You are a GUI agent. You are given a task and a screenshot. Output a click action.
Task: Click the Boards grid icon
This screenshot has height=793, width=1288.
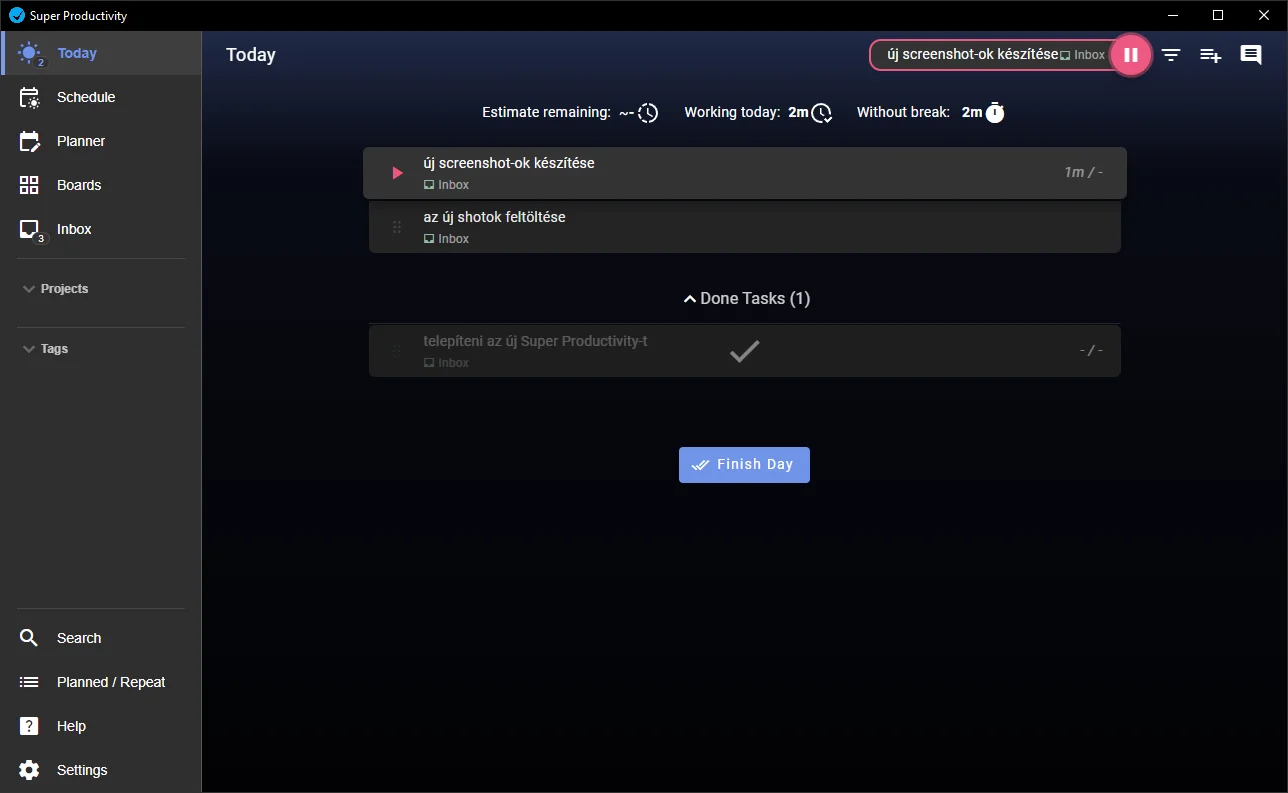pyautogui.click(x=29, y=185)
